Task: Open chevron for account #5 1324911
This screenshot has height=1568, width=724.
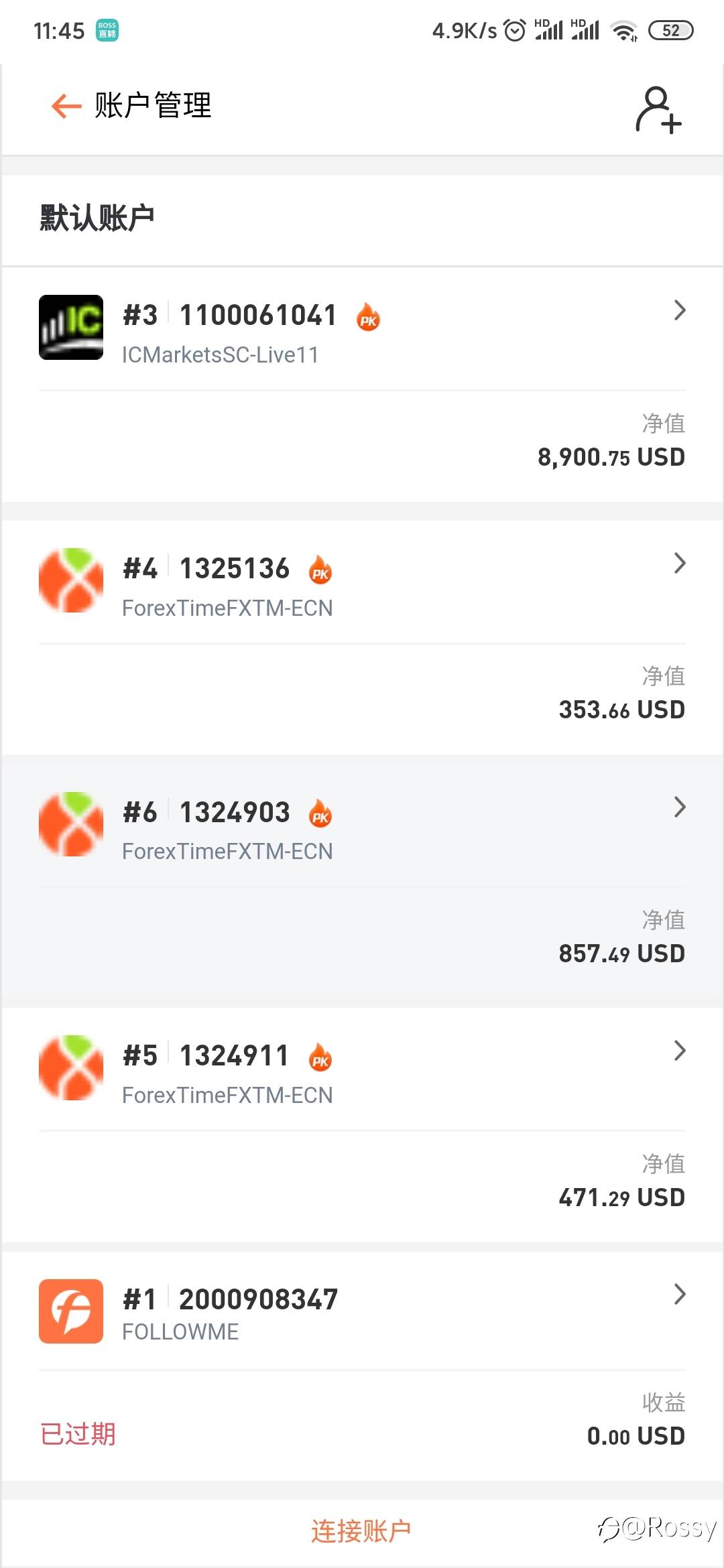Action: (x=680, y=1051)
